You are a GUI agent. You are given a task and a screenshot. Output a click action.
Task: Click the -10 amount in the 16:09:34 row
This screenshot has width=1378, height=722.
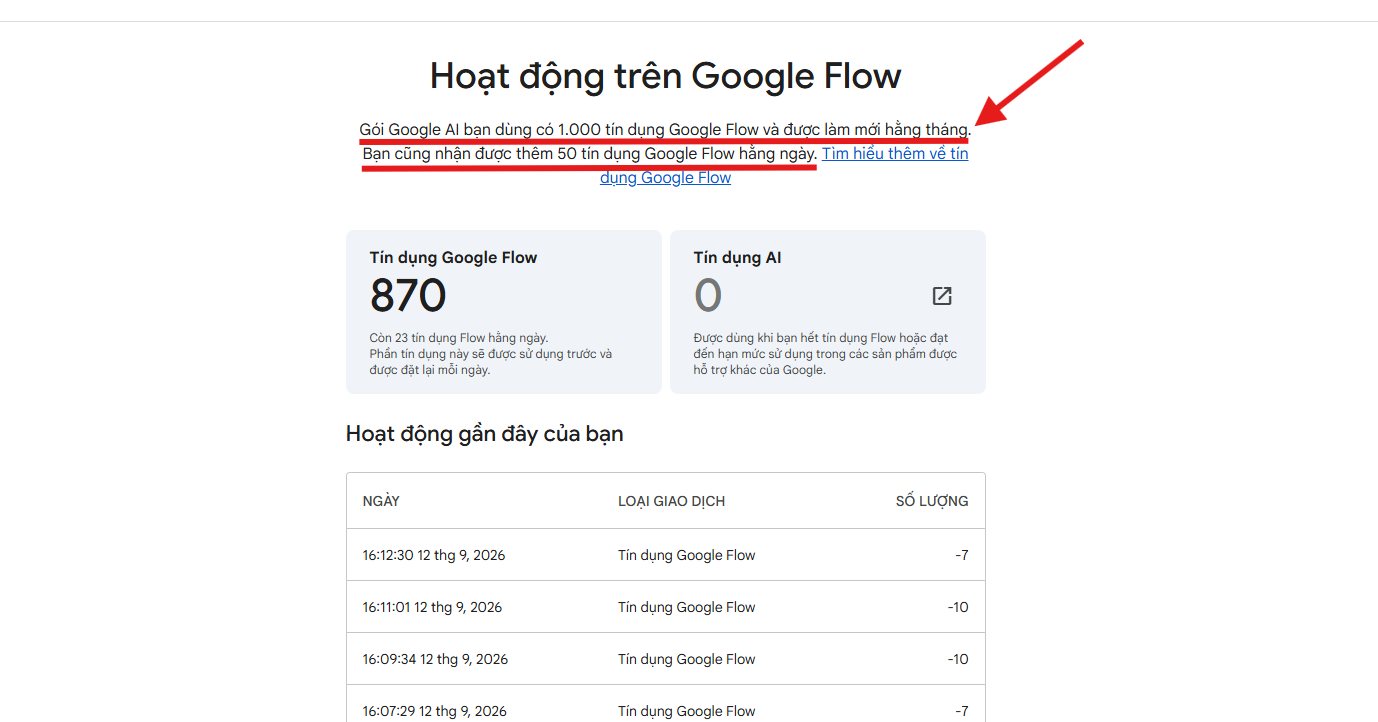(x=958, y=659)
